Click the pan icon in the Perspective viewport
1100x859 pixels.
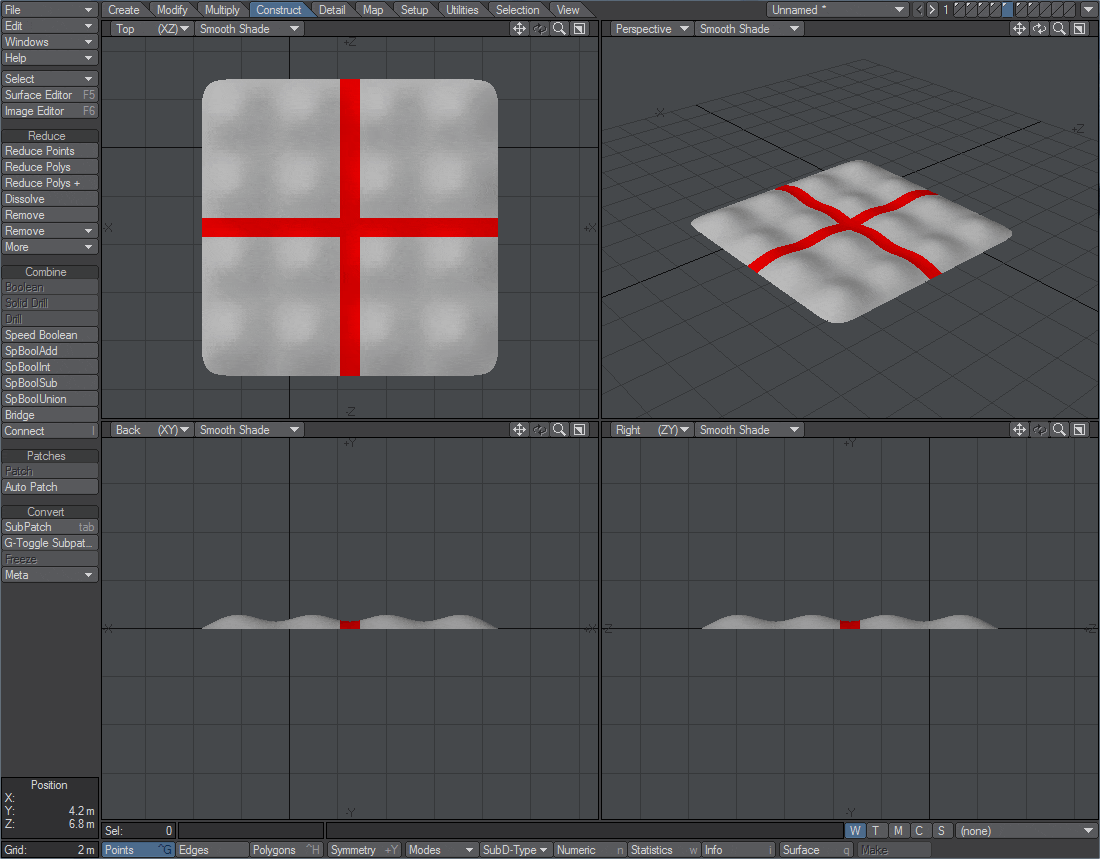tap(1019, 29)
